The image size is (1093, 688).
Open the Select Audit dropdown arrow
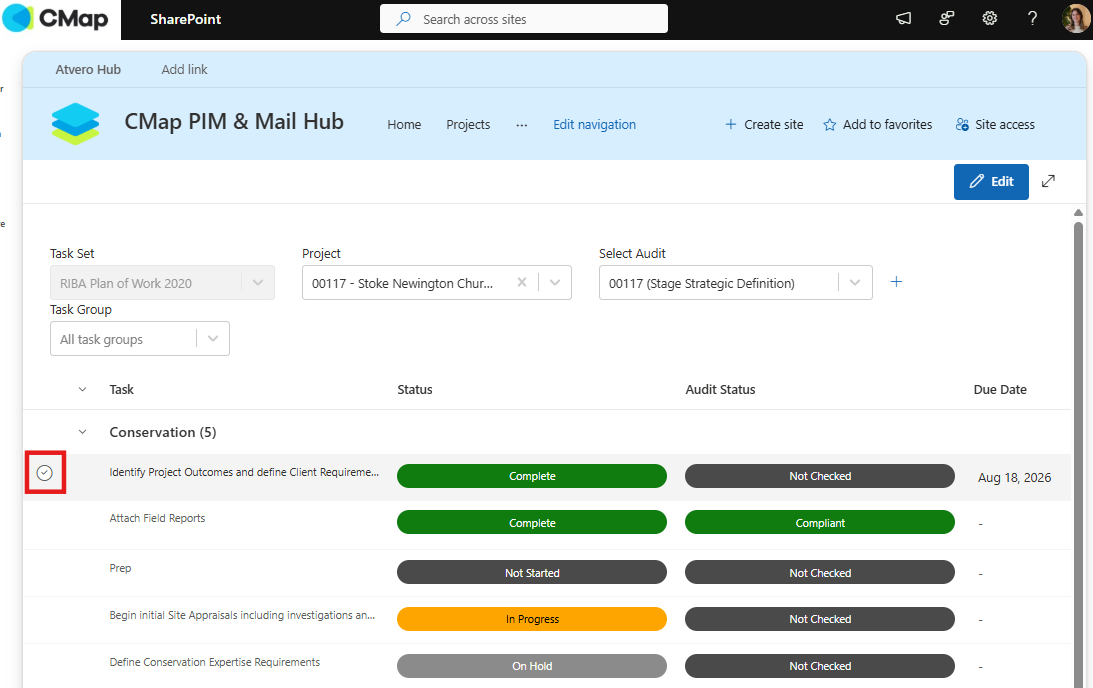point(855,282)
